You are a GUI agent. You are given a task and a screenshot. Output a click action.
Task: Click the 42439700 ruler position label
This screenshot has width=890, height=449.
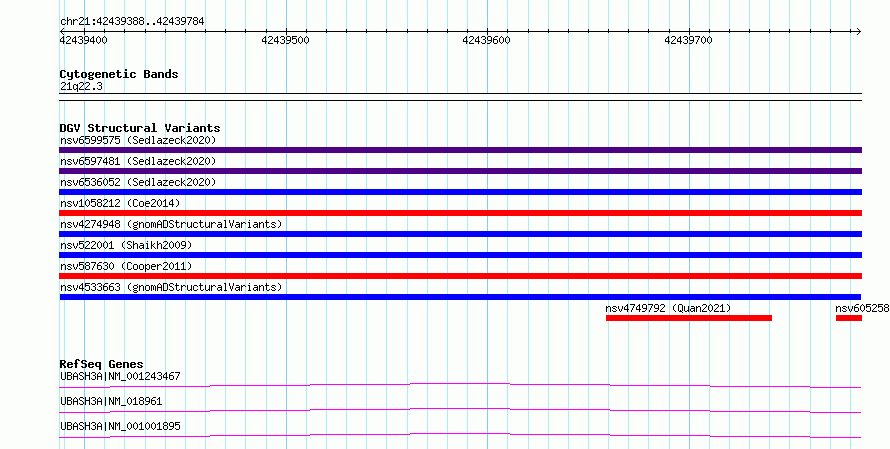point(688,40)
